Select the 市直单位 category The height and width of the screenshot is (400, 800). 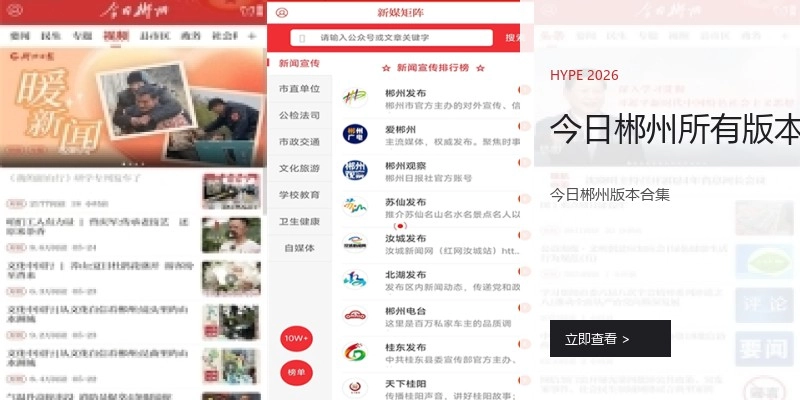[x=299, y=89]
